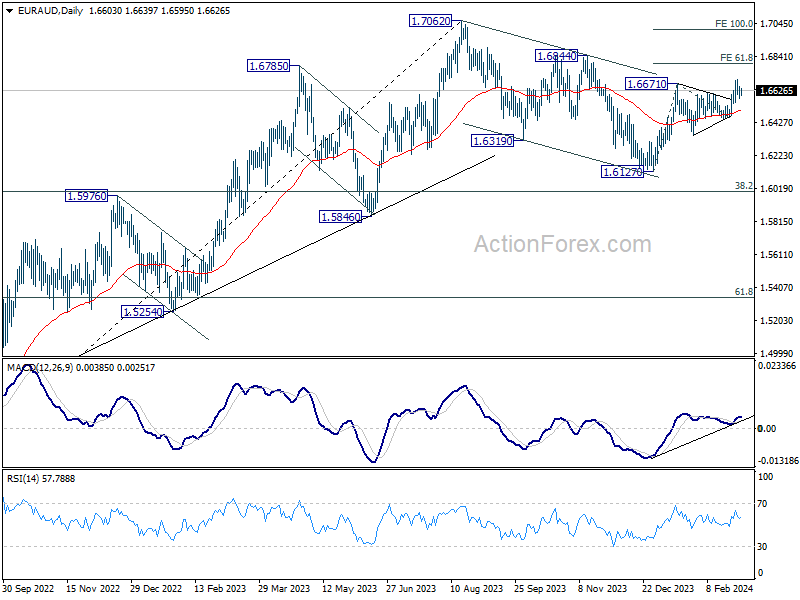Click the 8 Feb 2024 date label
800x600 pixels.
(x=730, y=588)
